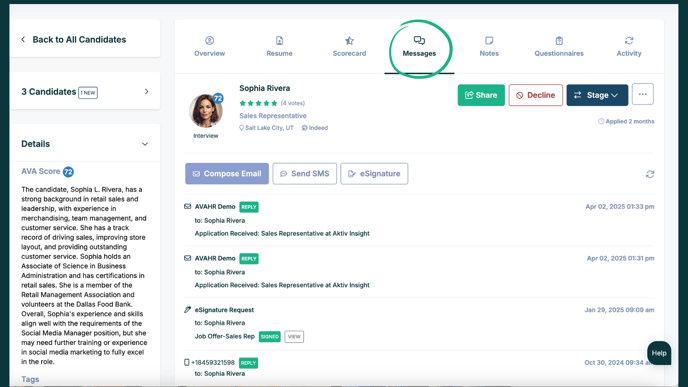The height and width of the screenshot is (387, 688).
Task: Click the back arrow beside All Candidates
Action: click(x=23, y=39)
